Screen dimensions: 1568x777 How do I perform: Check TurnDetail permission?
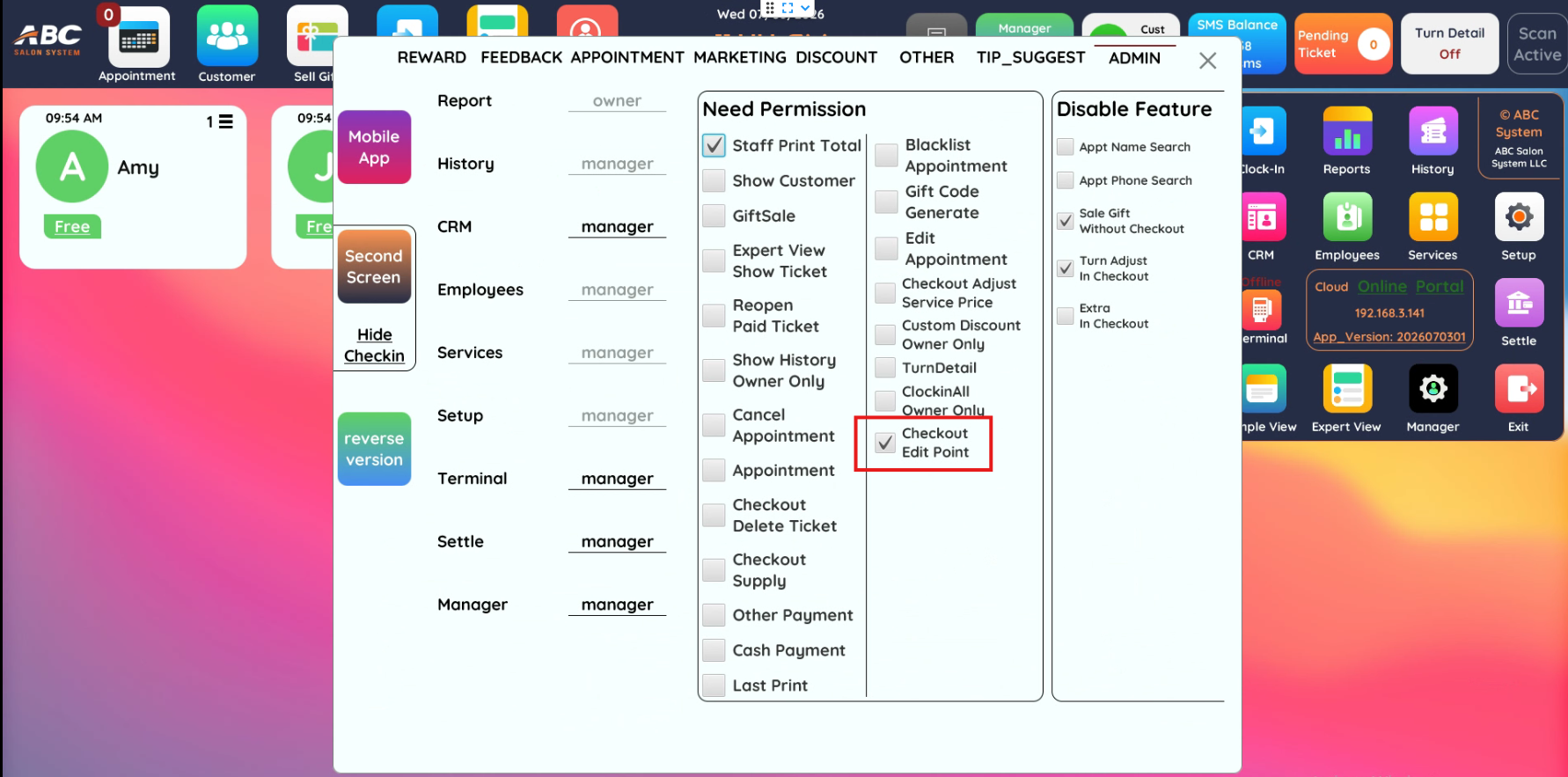[885, 368]
